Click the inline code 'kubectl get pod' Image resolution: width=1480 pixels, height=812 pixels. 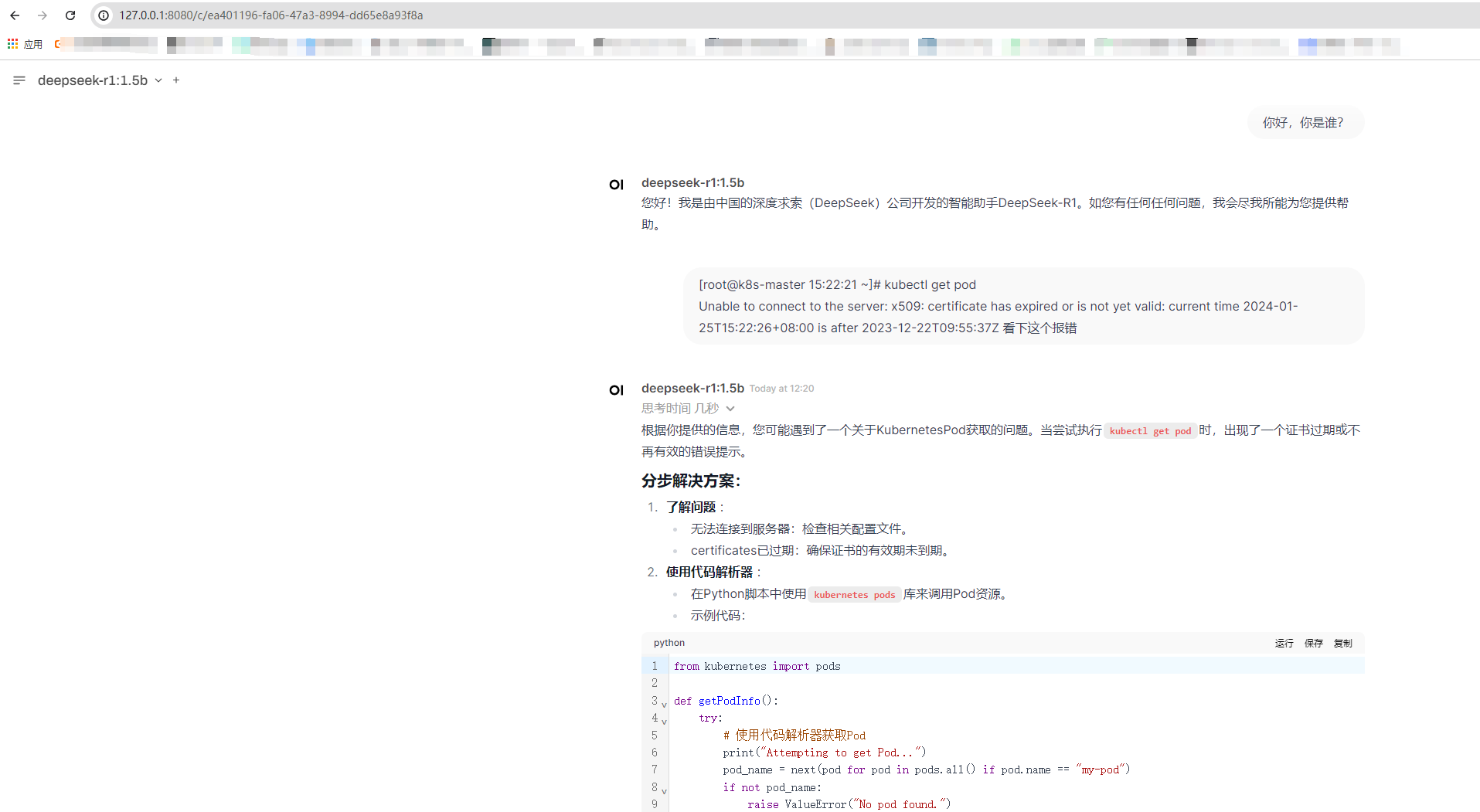(1150, 431)
